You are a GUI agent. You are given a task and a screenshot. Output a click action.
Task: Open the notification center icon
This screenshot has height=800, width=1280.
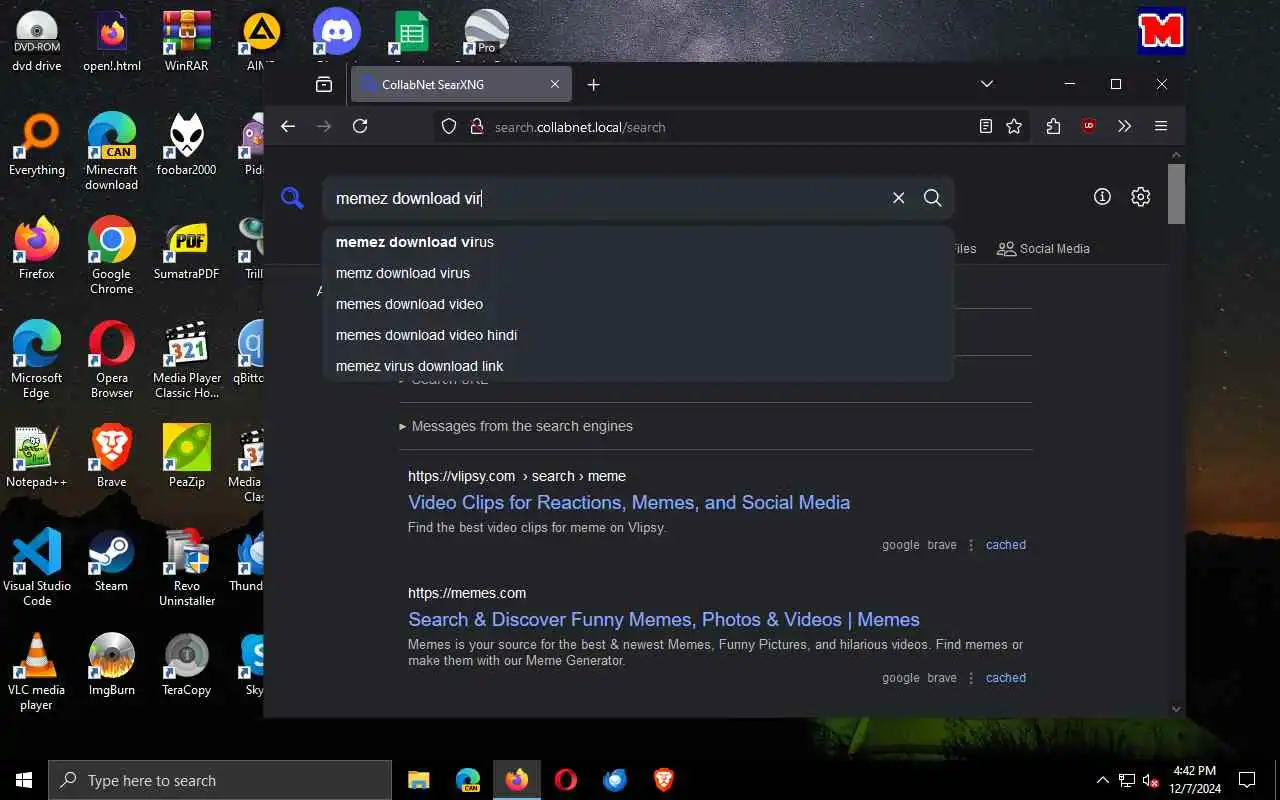click(1247, 780)
